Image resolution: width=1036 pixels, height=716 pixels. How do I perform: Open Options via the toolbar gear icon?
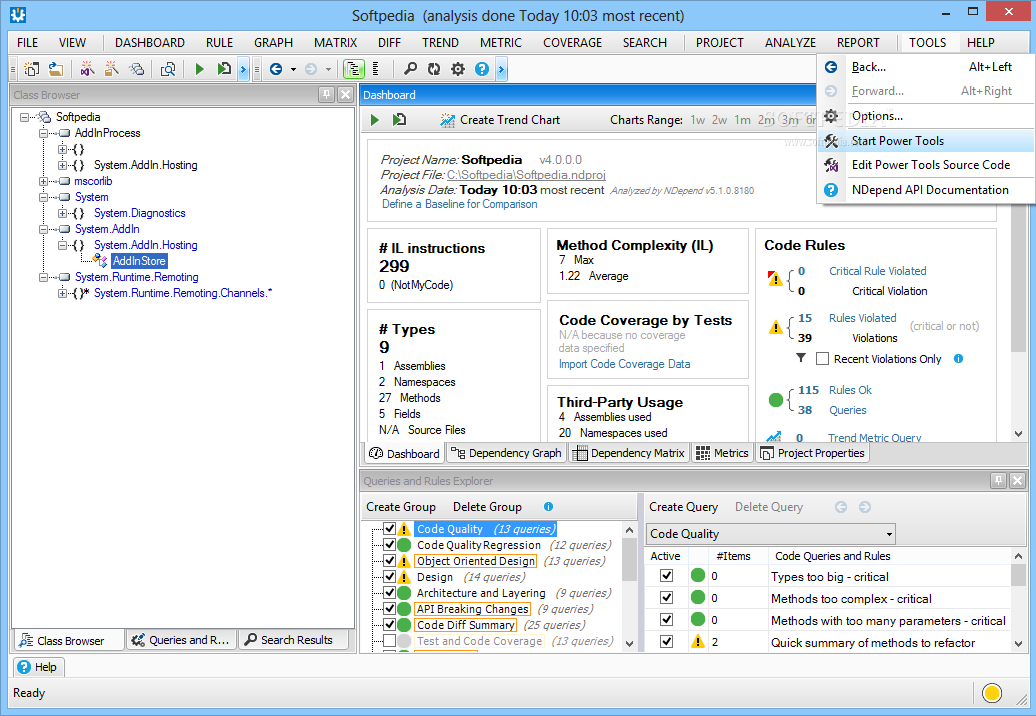coord(458,69)
